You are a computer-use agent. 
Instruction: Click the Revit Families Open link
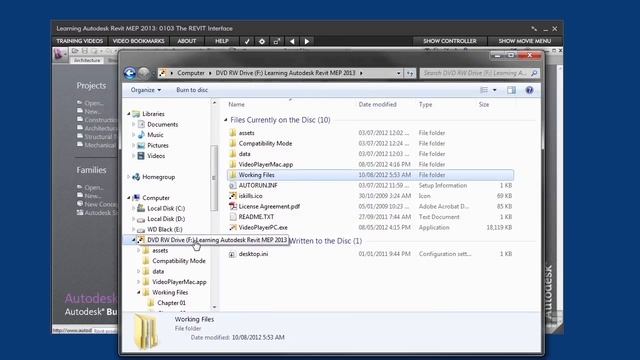(x=93, y=187)
